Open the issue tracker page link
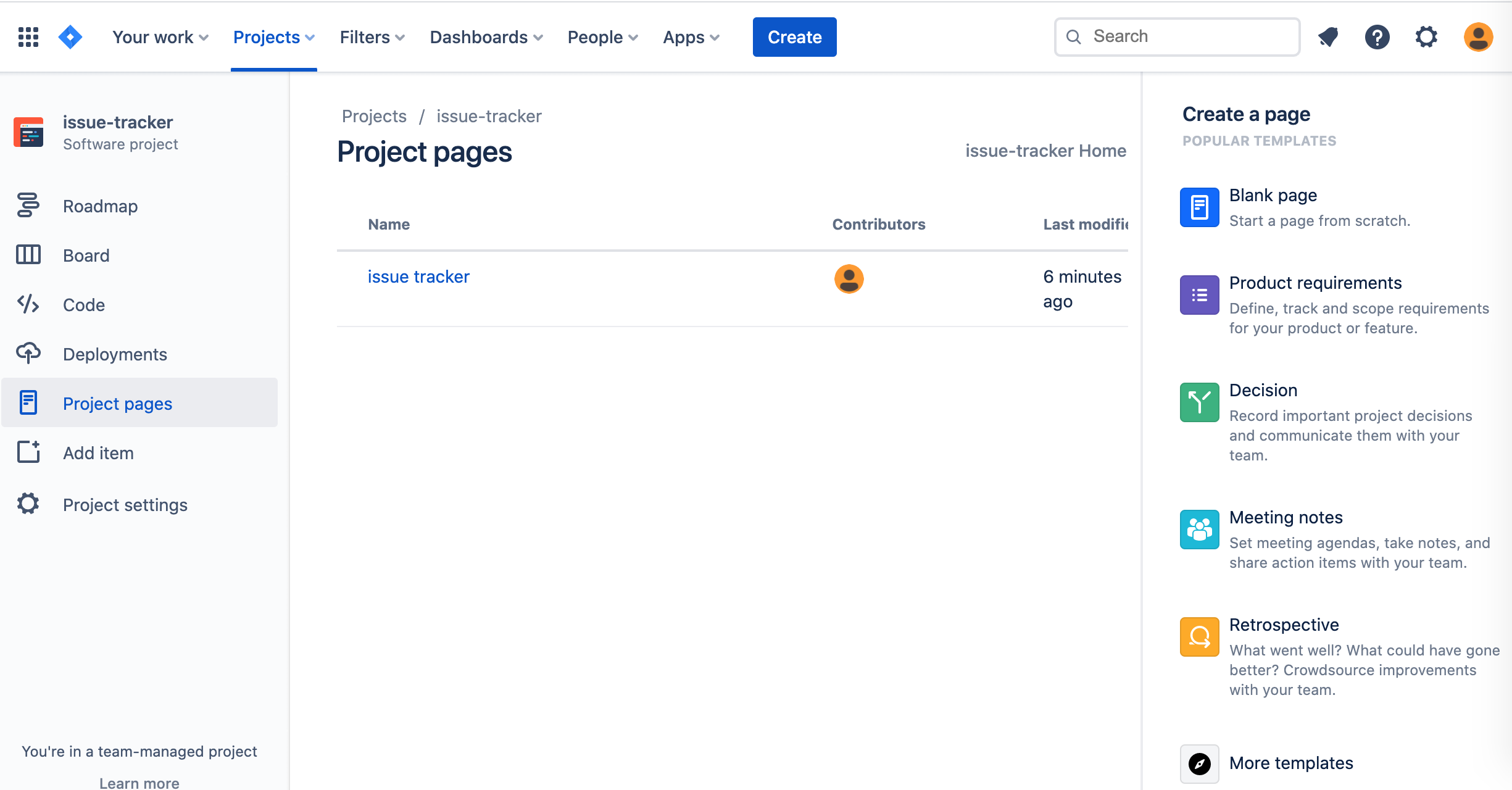The image size is (1512, 790). coord(418,276)
